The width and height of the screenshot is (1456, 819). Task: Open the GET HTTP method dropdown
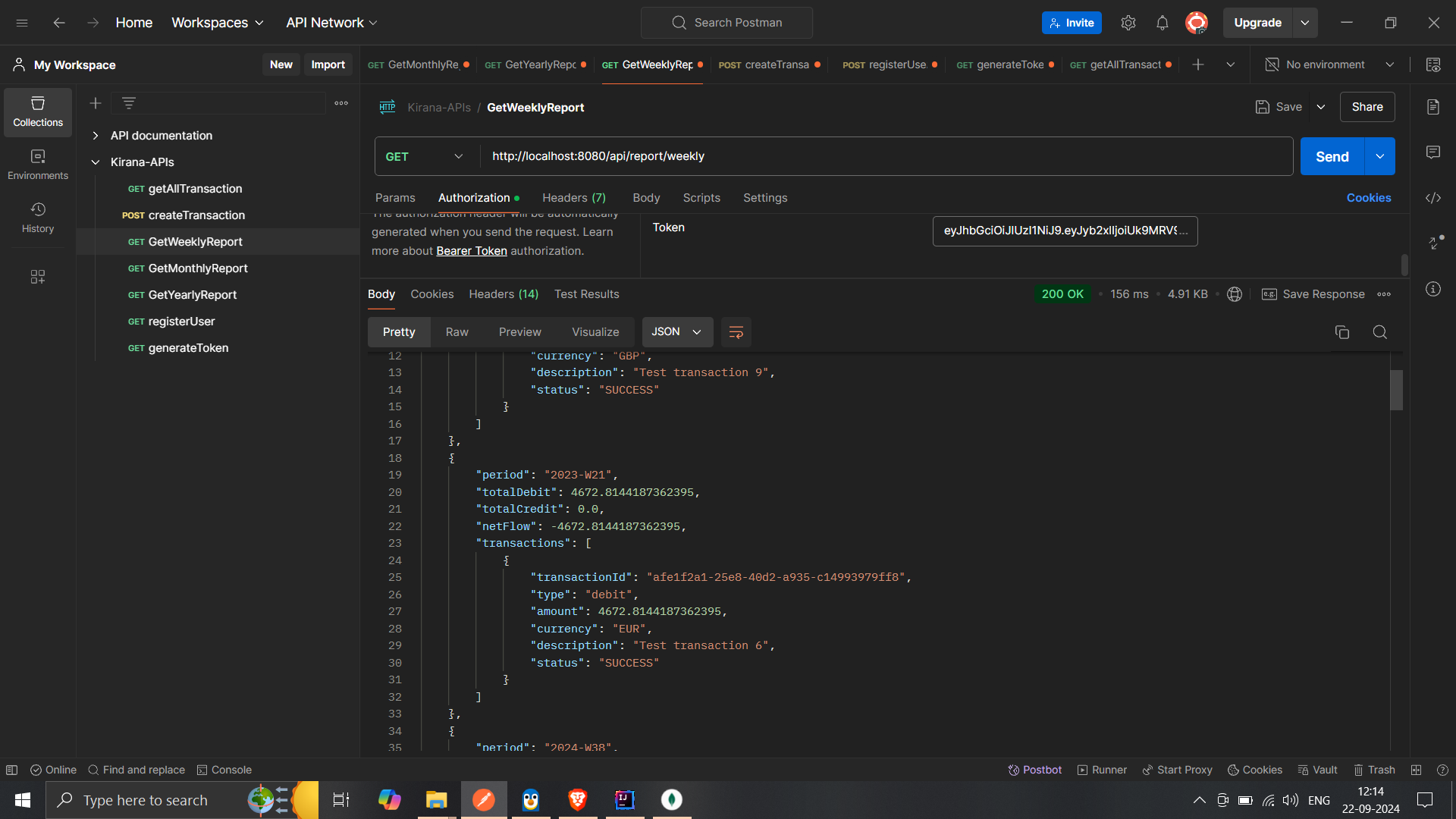coord(425,156)
